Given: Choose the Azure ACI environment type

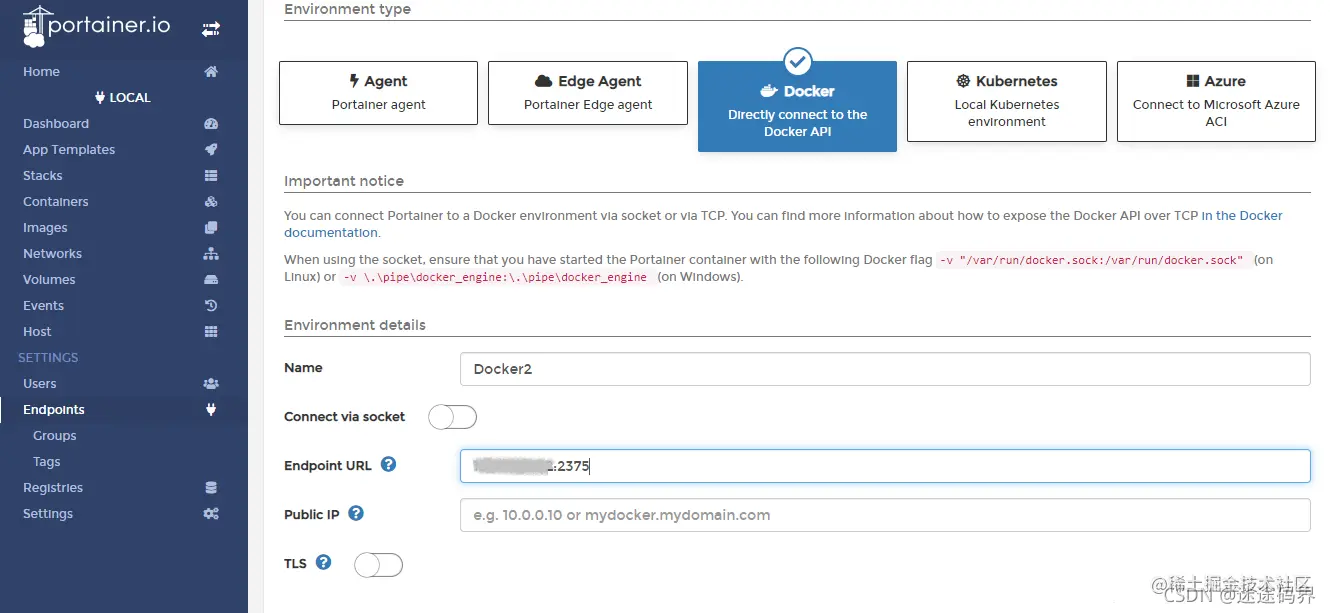Looking at the screenshot, I should [1216, 101].
